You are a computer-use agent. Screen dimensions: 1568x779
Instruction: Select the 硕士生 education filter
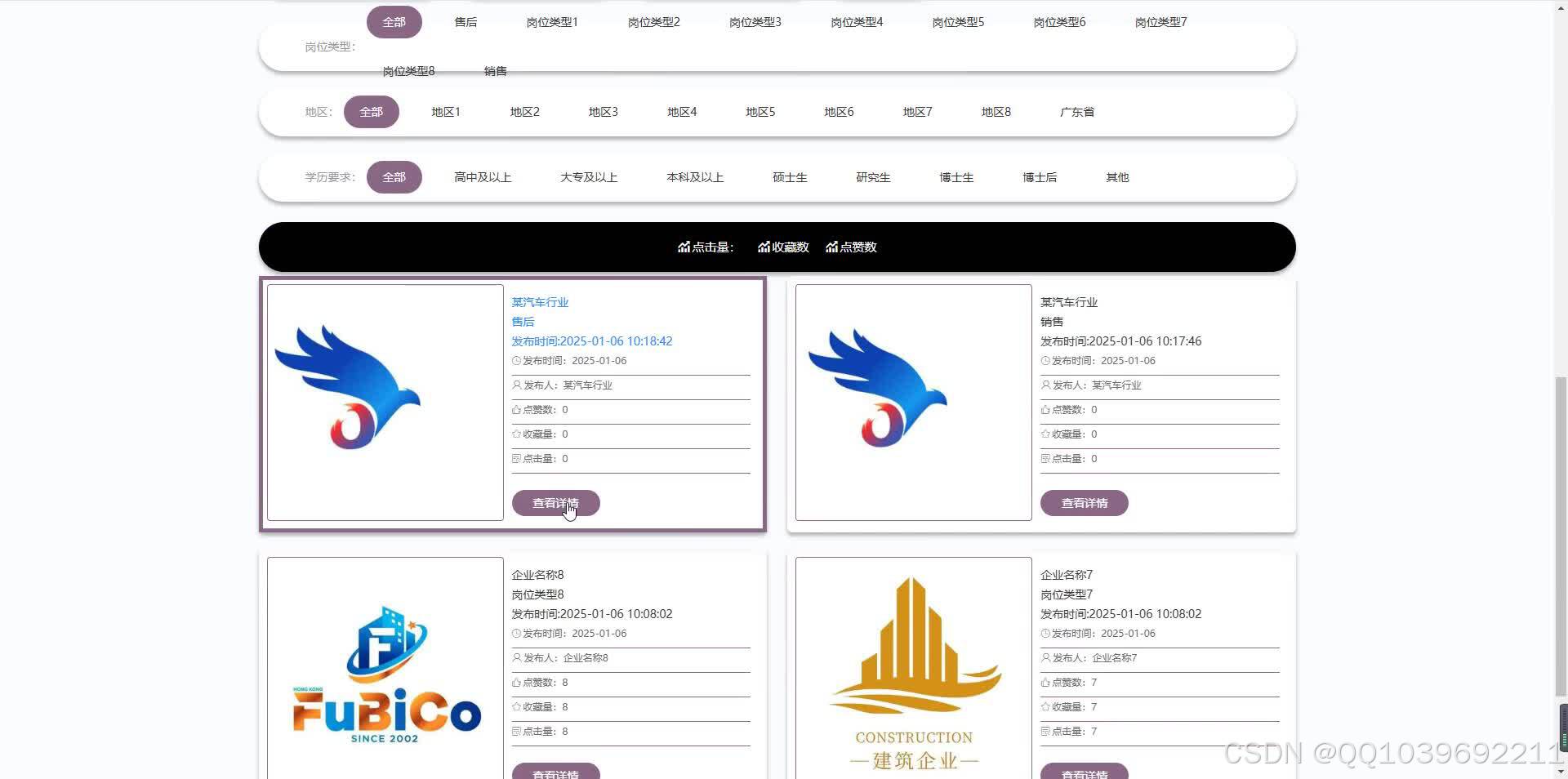[789, 176]
